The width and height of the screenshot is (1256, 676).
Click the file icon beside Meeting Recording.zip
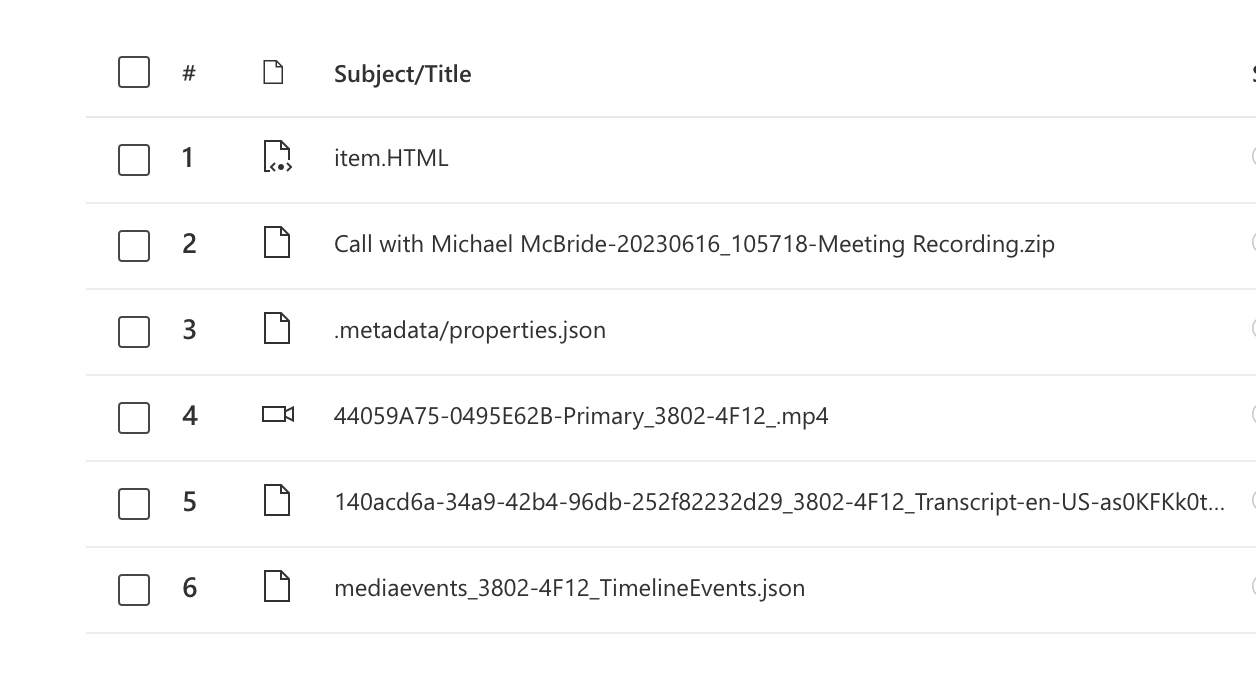tap(277, 243)
